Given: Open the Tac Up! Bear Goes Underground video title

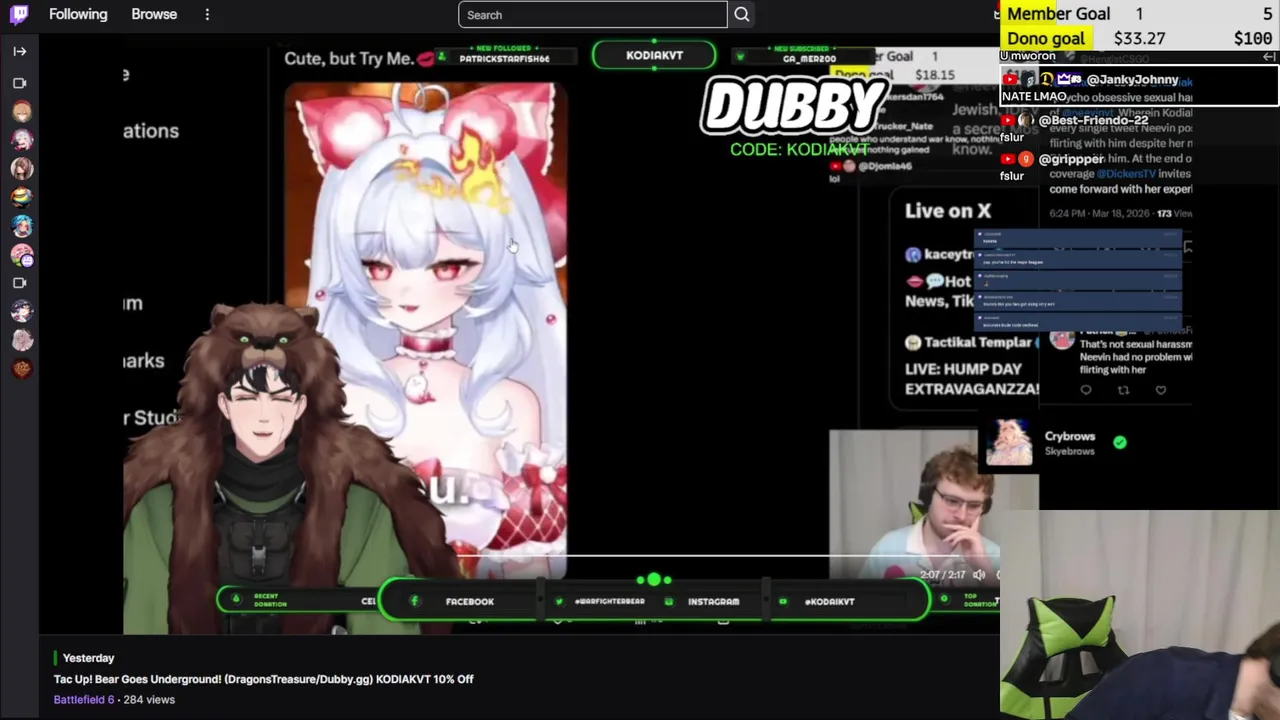Looking at the screenshot, I should 264,679.
